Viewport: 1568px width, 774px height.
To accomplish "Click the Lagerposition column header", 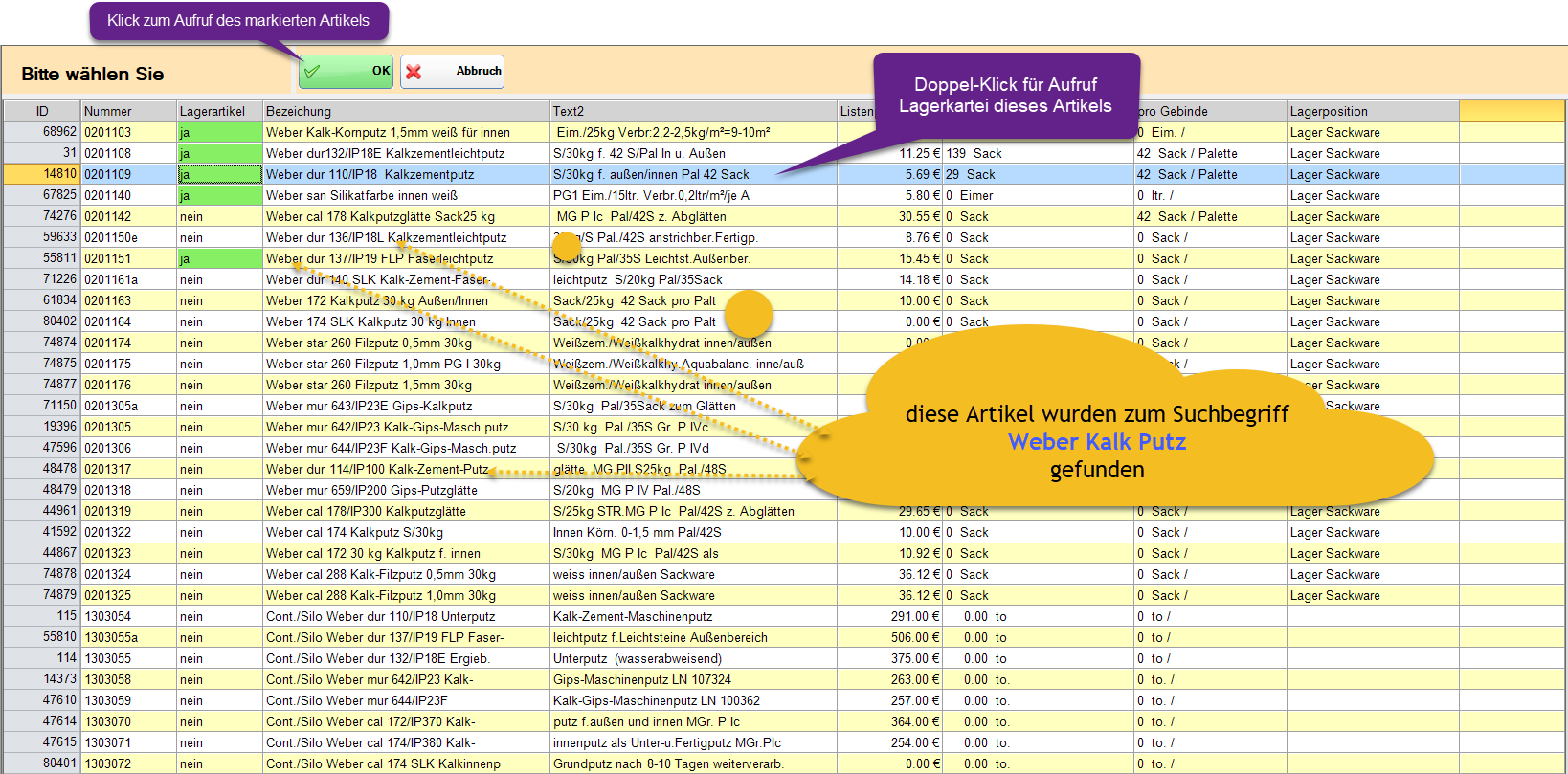I will click(1373, 111).
